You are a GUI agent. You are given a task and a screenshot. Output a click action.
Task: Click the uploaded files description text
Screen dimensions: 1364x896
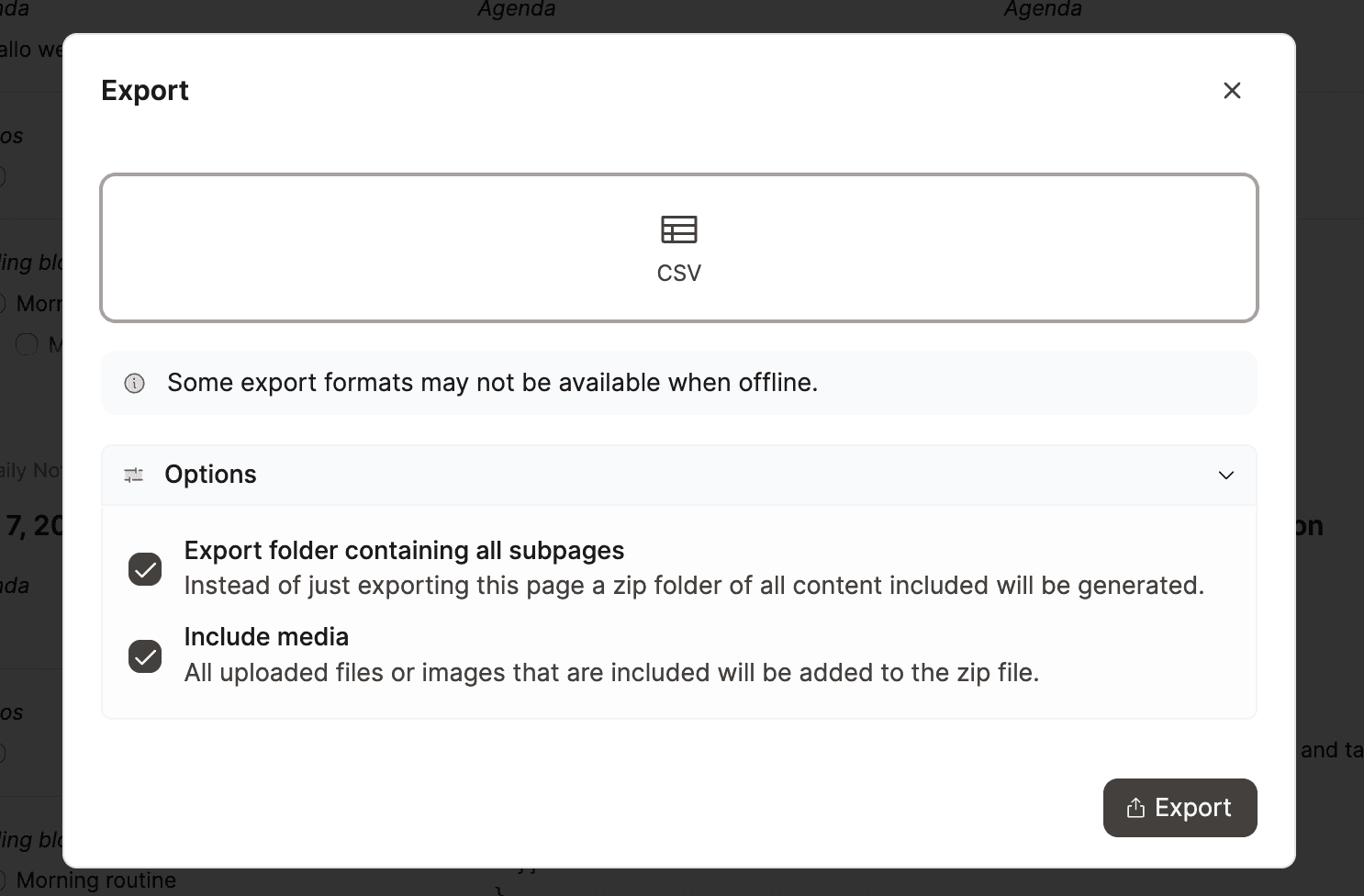(611, 673)
